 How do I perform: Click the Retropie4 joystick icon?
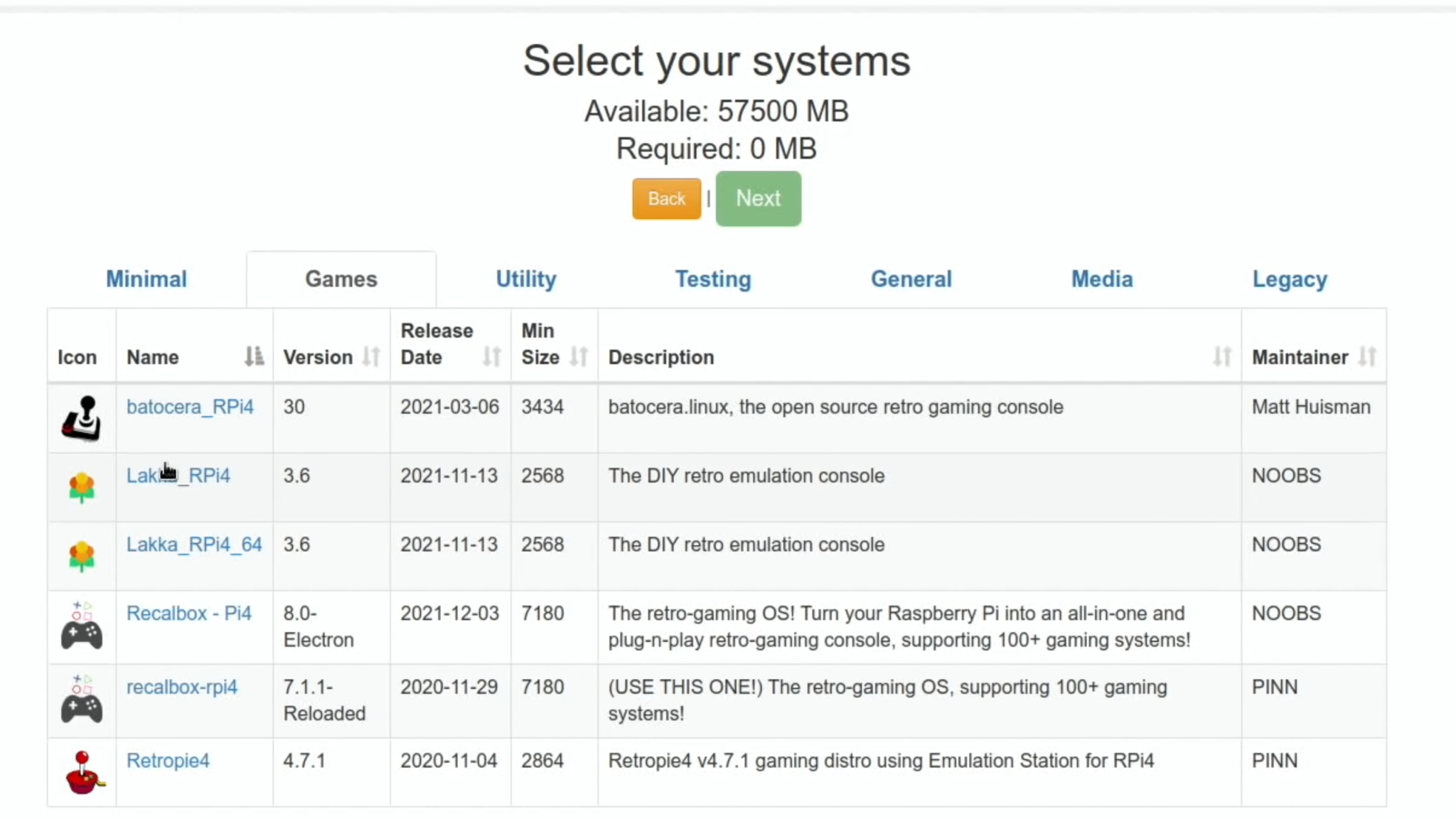click(x=83, y=772)
